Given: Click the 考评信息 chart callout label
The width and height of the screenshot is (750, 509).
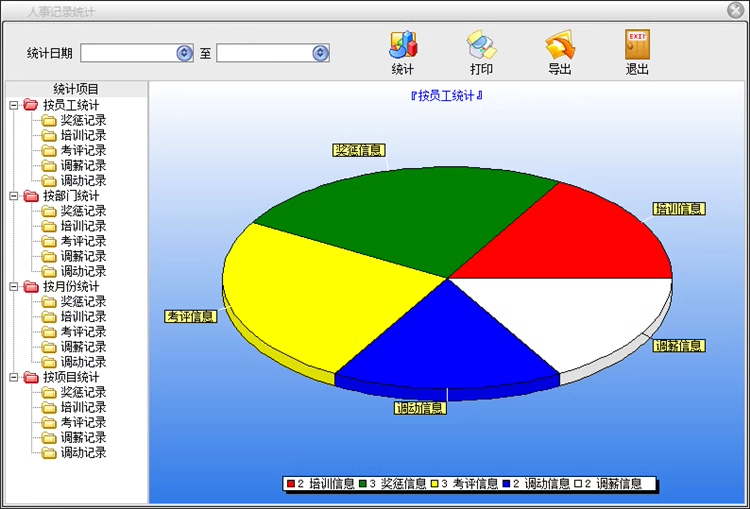Looking at the screenshot, I should 191,316.
